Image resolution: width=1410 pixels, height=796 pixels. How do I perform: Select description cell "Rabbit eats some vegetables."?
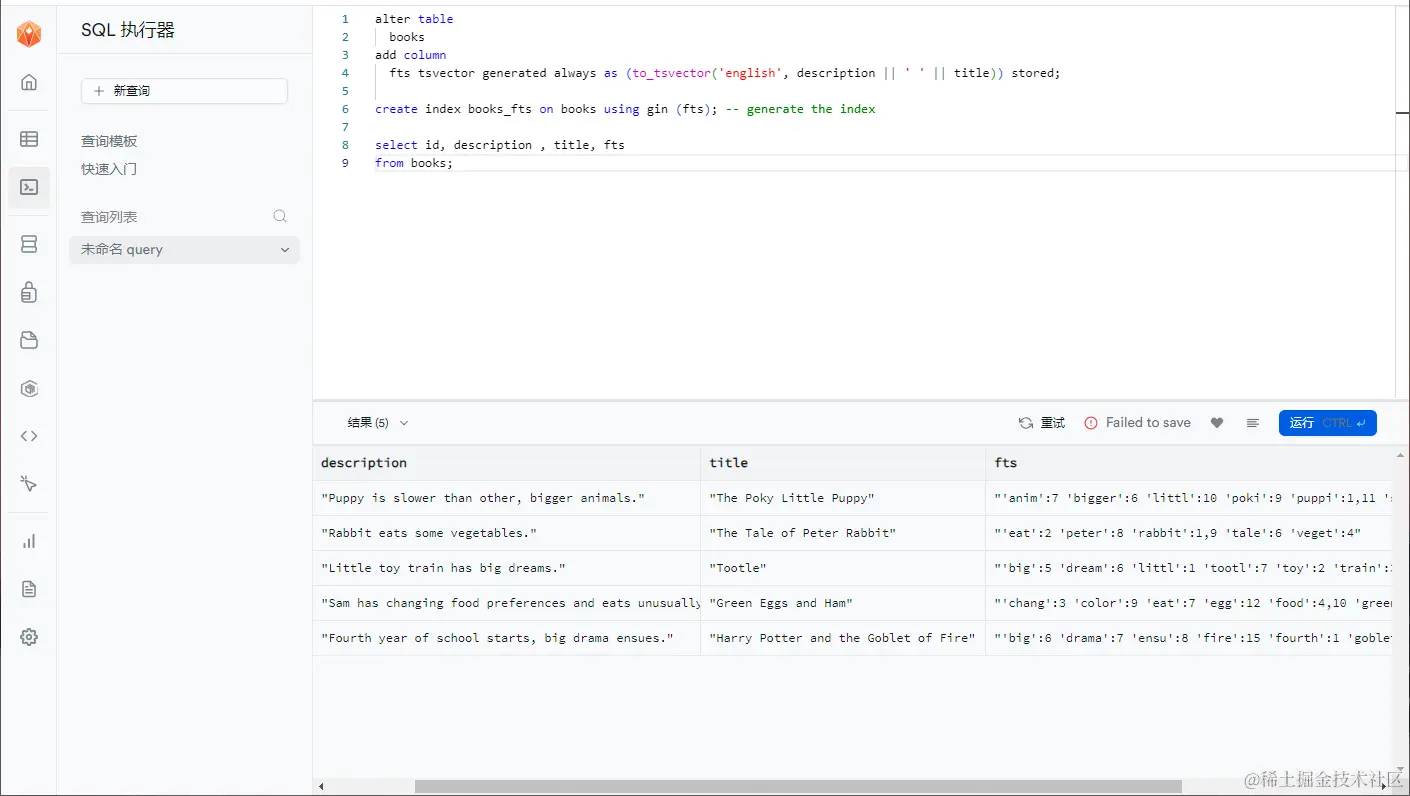pos(506,533)
